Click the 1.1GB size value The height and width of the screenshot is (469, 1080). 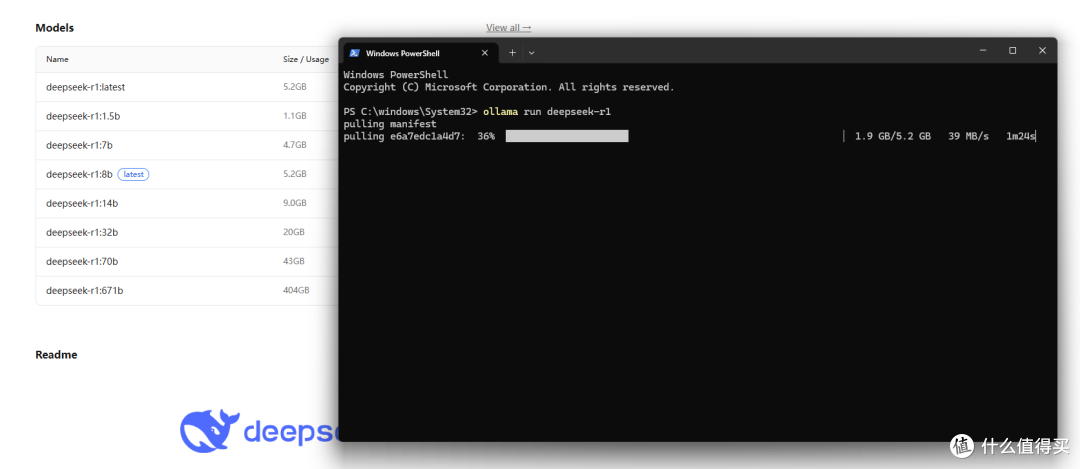tap(295, 116)
